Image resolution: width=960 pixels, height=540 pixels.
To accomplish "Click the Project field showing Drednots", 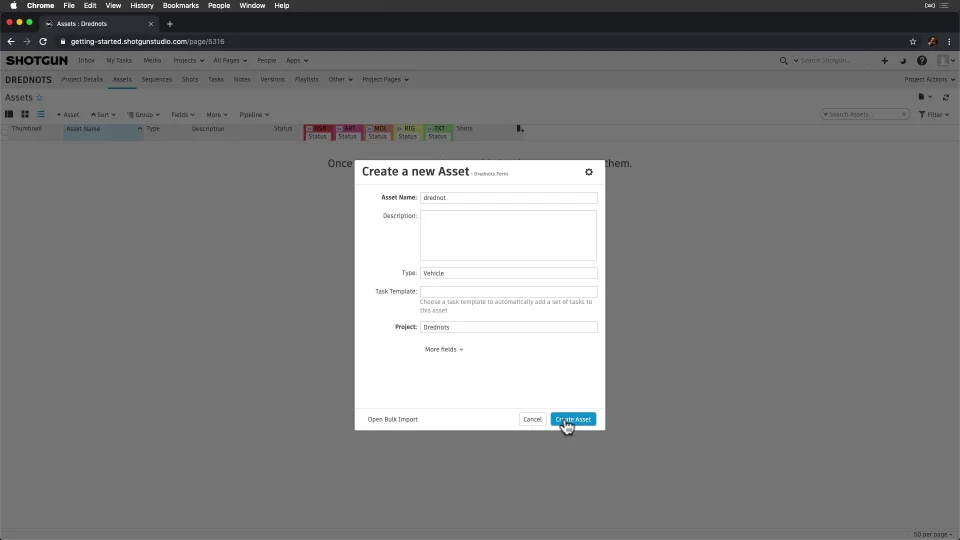I will point(508,327).
